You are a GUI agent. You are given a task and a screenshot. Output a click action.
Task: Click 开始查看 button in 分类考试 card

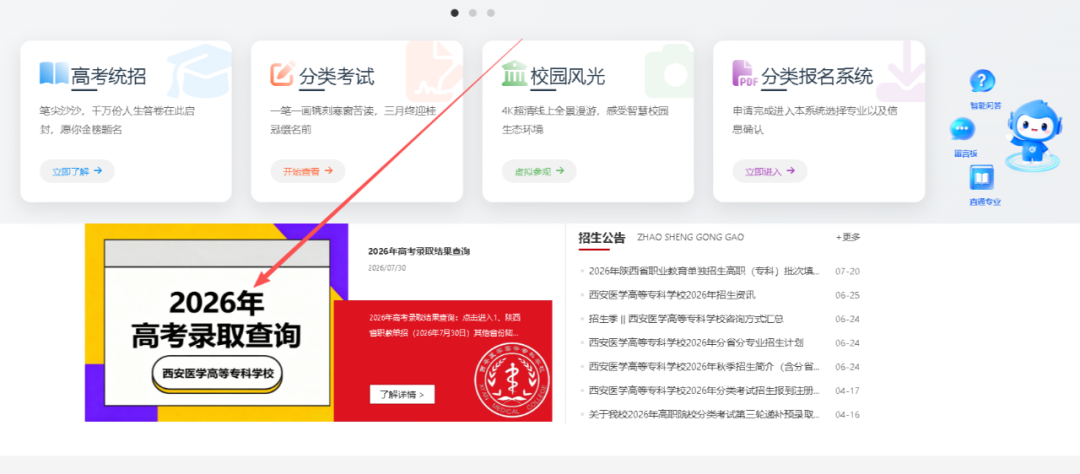click(x=308, y=171)
